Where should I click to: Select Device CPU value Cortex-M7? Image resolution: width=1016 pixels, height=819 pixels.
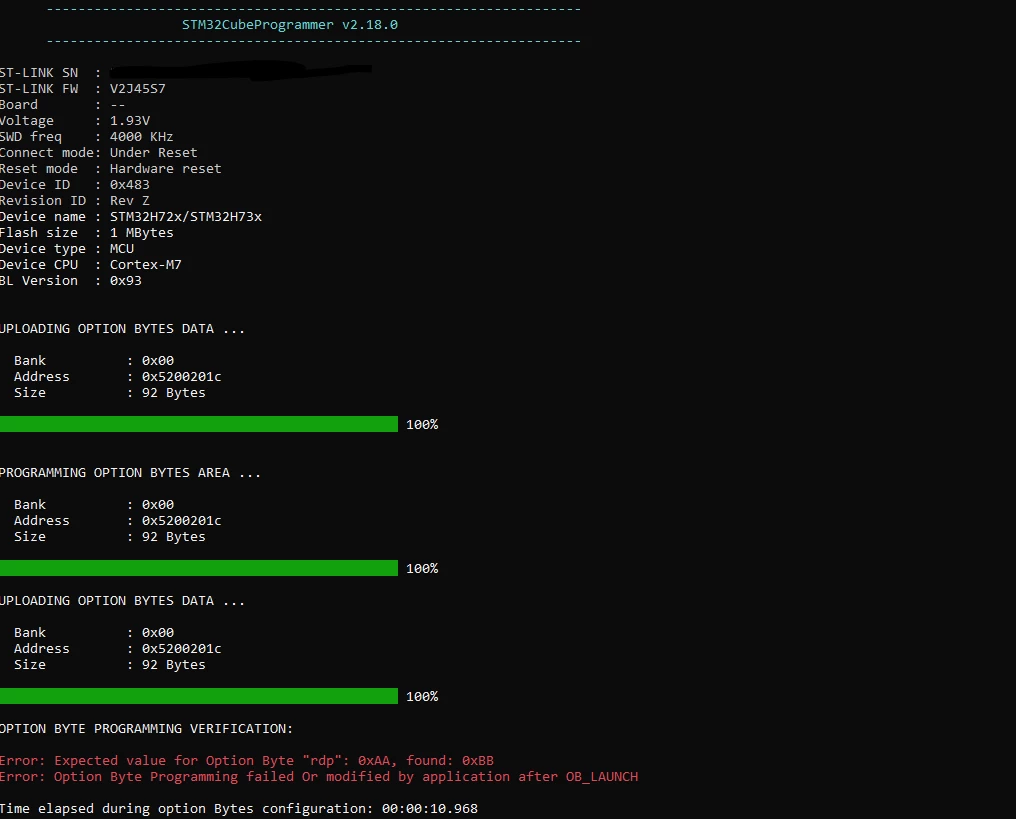click(145, 264)
